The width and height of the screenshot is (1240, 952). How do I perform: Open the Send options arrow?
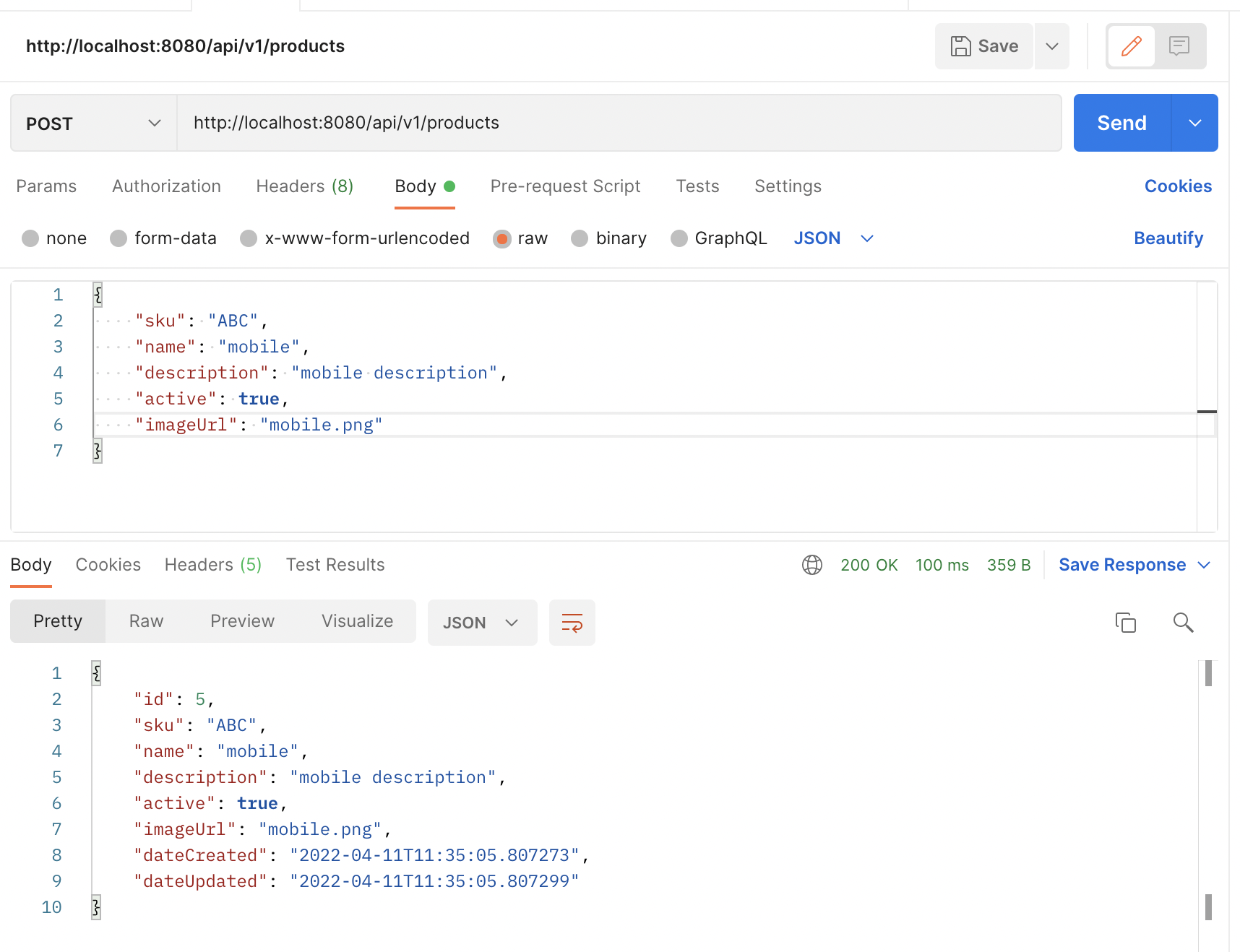tap(1194, 123)
